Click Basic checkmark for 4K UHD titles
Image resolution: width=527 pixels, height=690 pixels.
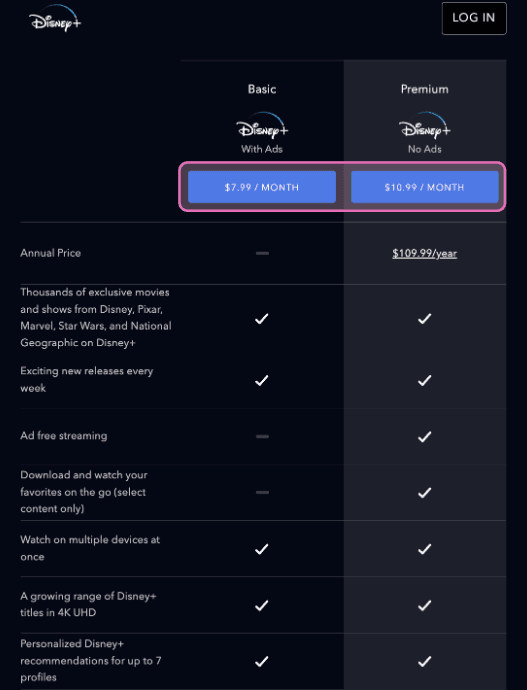click(x=262, y=606)
